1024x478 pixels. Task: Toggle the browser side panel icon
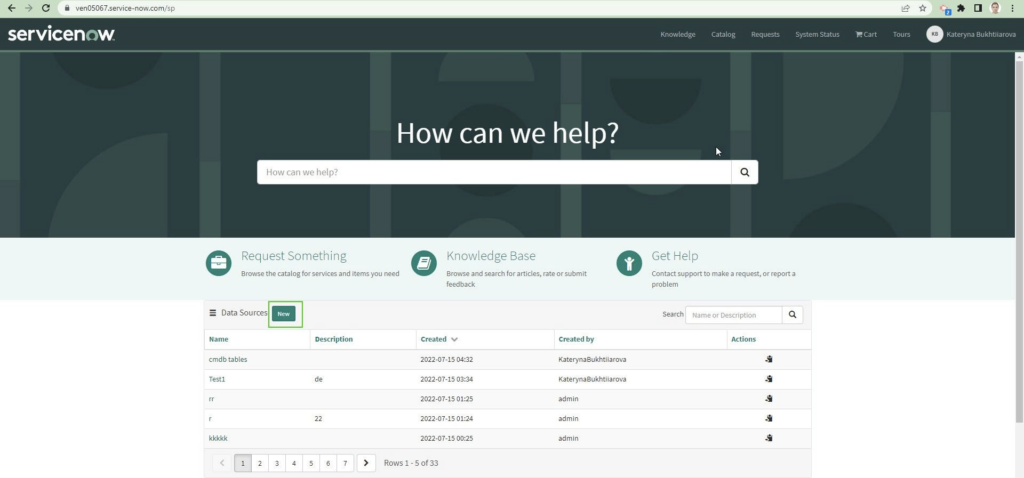978,8
